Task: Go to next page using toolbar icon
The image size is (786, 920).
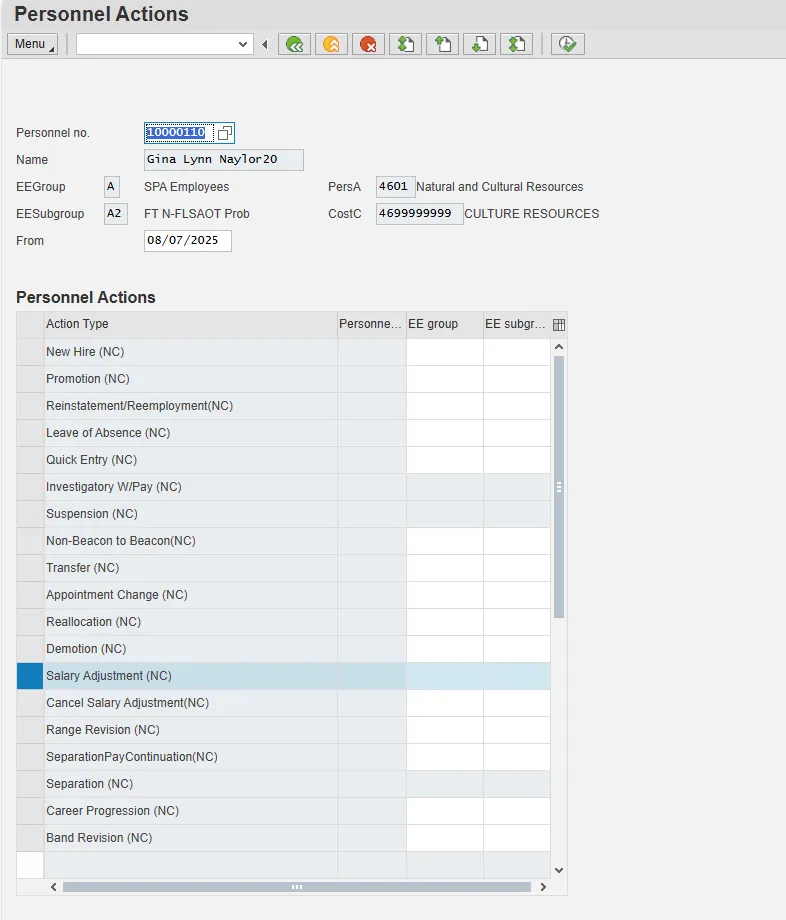Action: click(479, 44)
